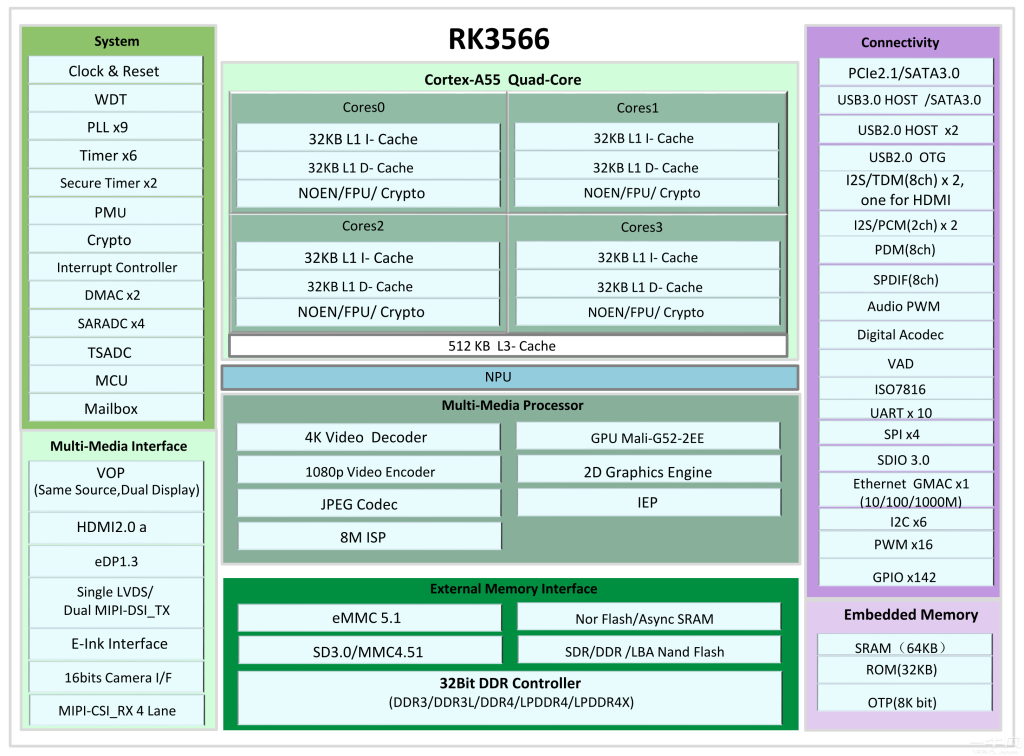This screenshot has height=756, width=1024.
Task: Click the 8M ISP block
Action: click(x=369, y=537)
